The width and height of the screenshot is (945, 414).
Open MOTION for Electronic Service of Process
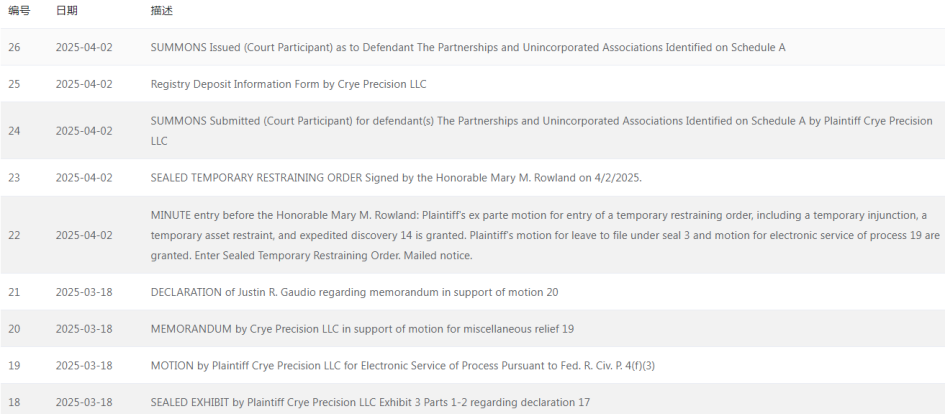point(403,366)
